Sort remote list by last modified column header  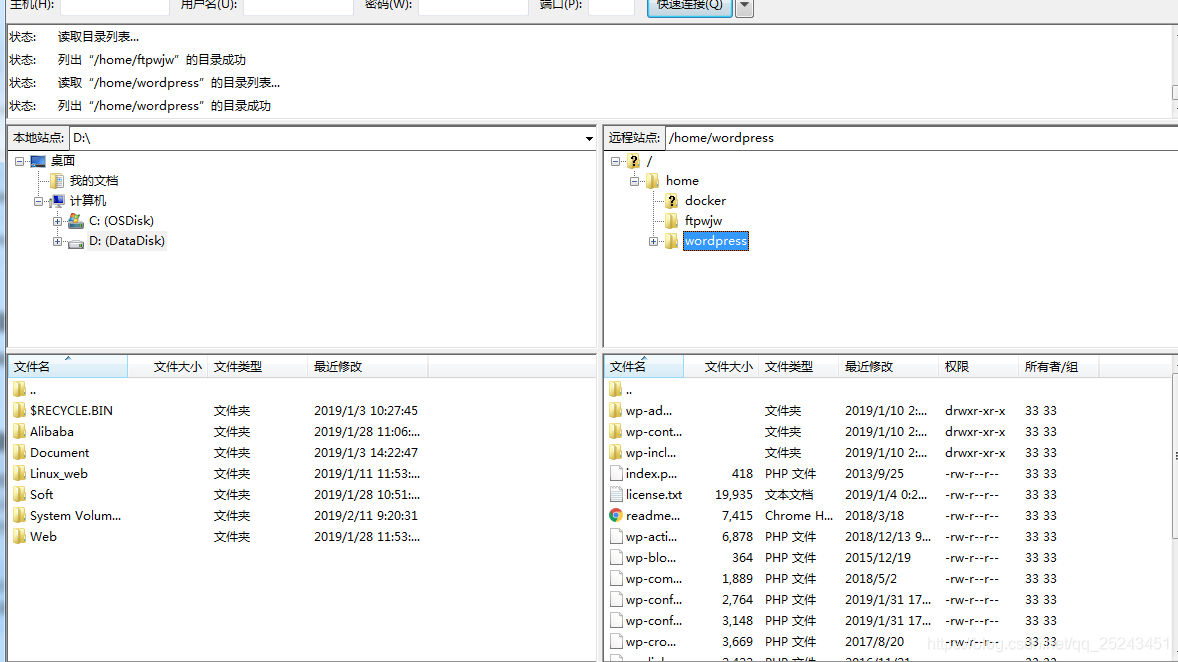coord(889,367)
